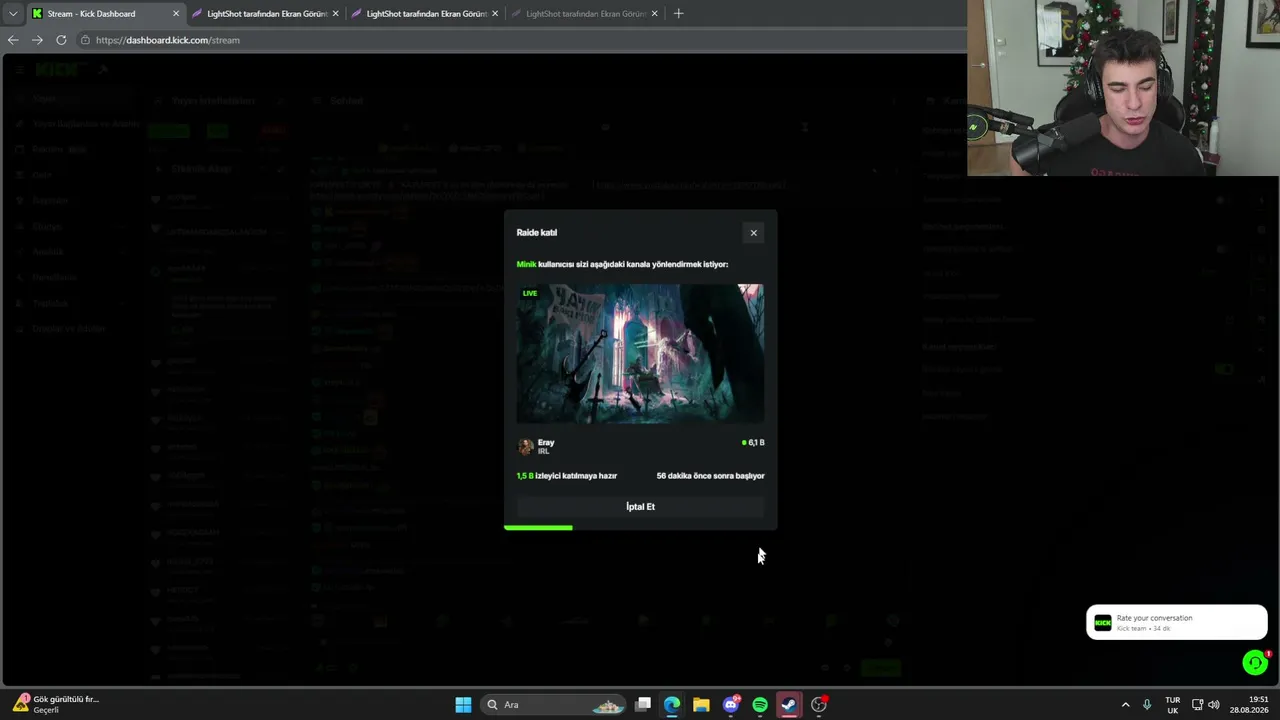Open the weather widget on the taskbar
This screenshot has width=1280, height=720.
pos(56,705)
